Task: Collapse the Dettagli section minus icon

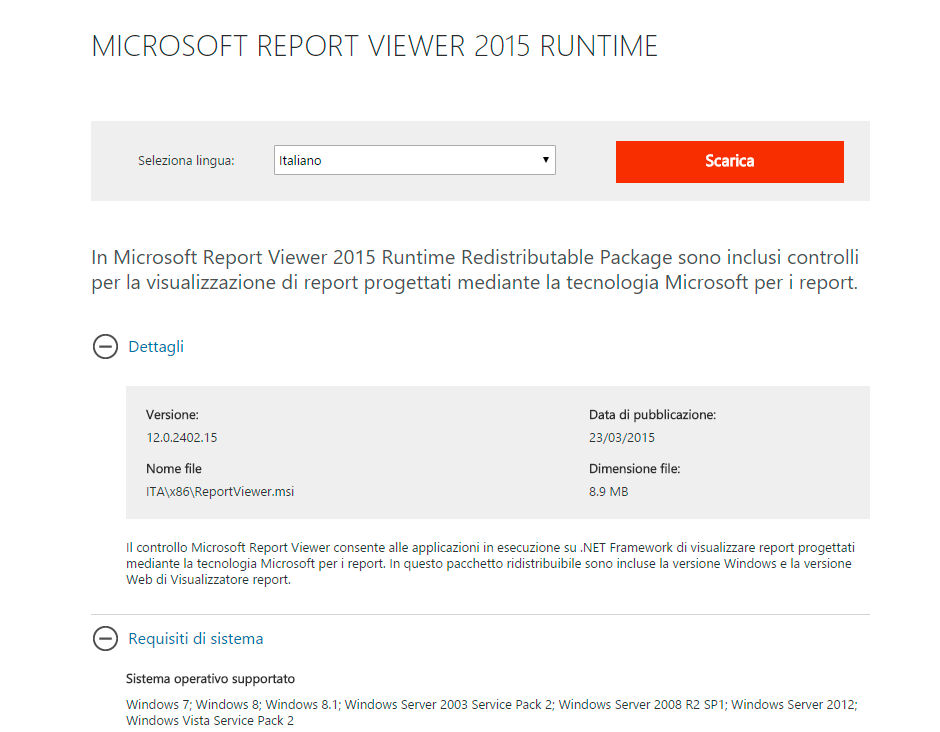Action: click(x=106, y=347)
